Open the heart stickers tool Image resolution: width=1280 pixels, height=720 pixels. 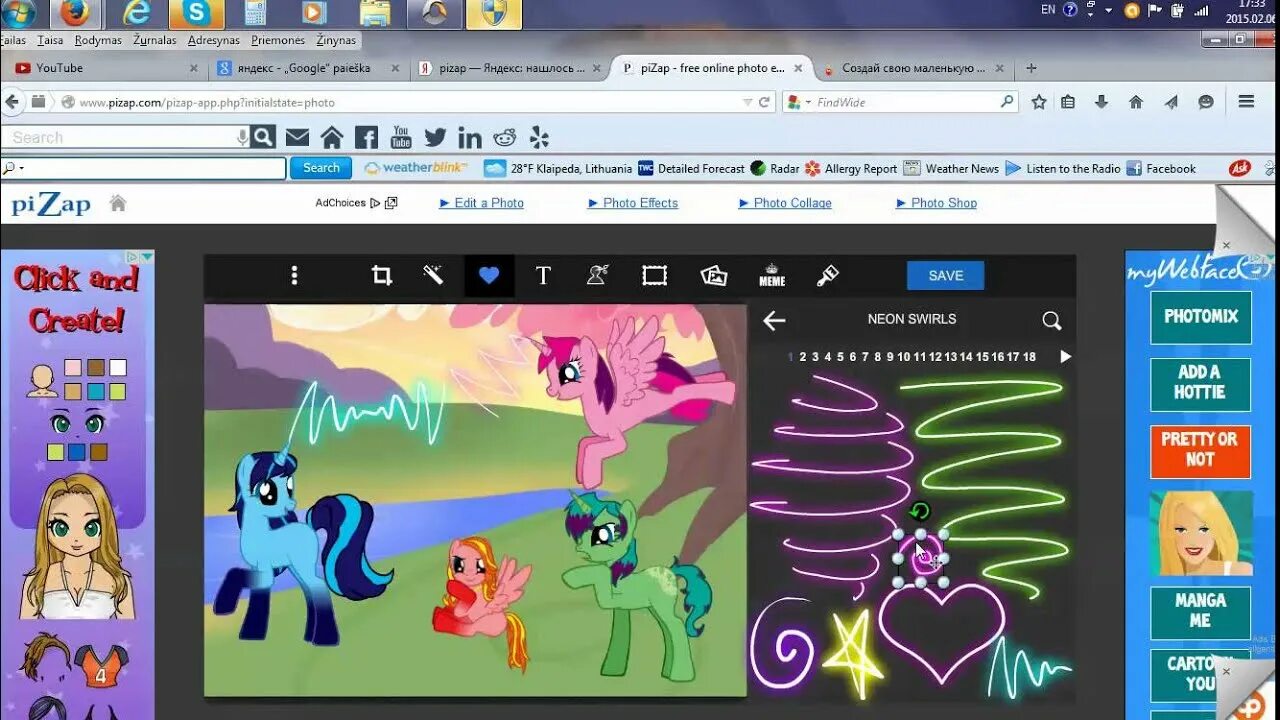point(489,276)
